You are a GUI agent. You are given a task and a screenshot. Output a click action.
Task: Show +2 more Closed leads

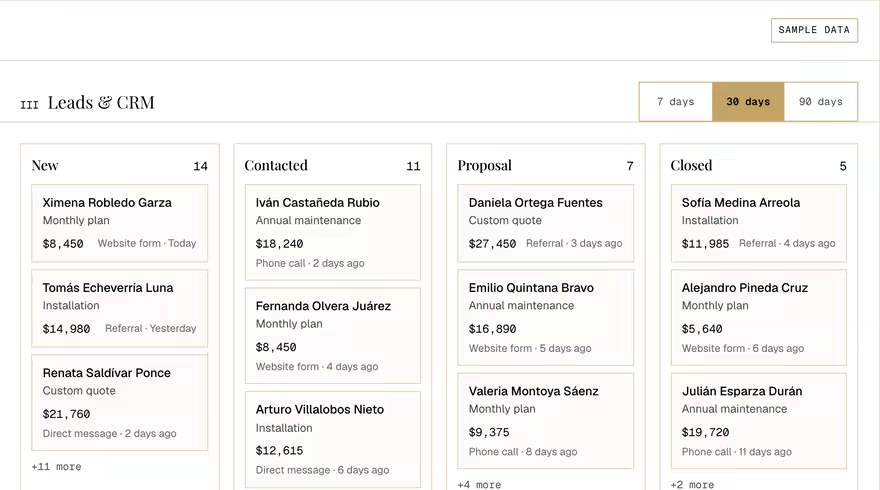[692, 484]
